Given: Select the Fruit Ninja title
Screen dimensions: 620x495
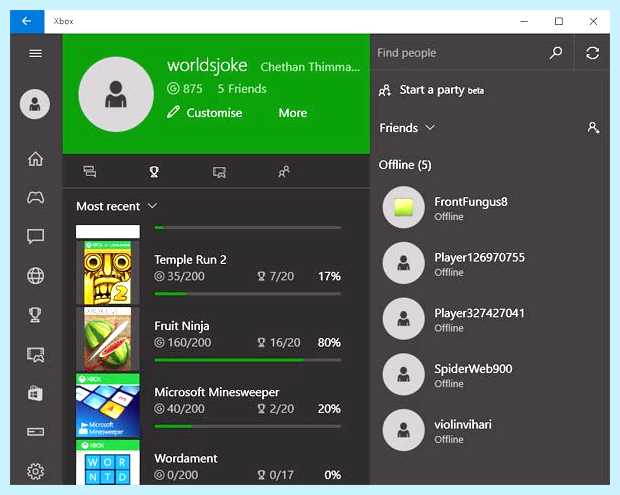Looking at the screenshot, I should [x=182, y=326].
